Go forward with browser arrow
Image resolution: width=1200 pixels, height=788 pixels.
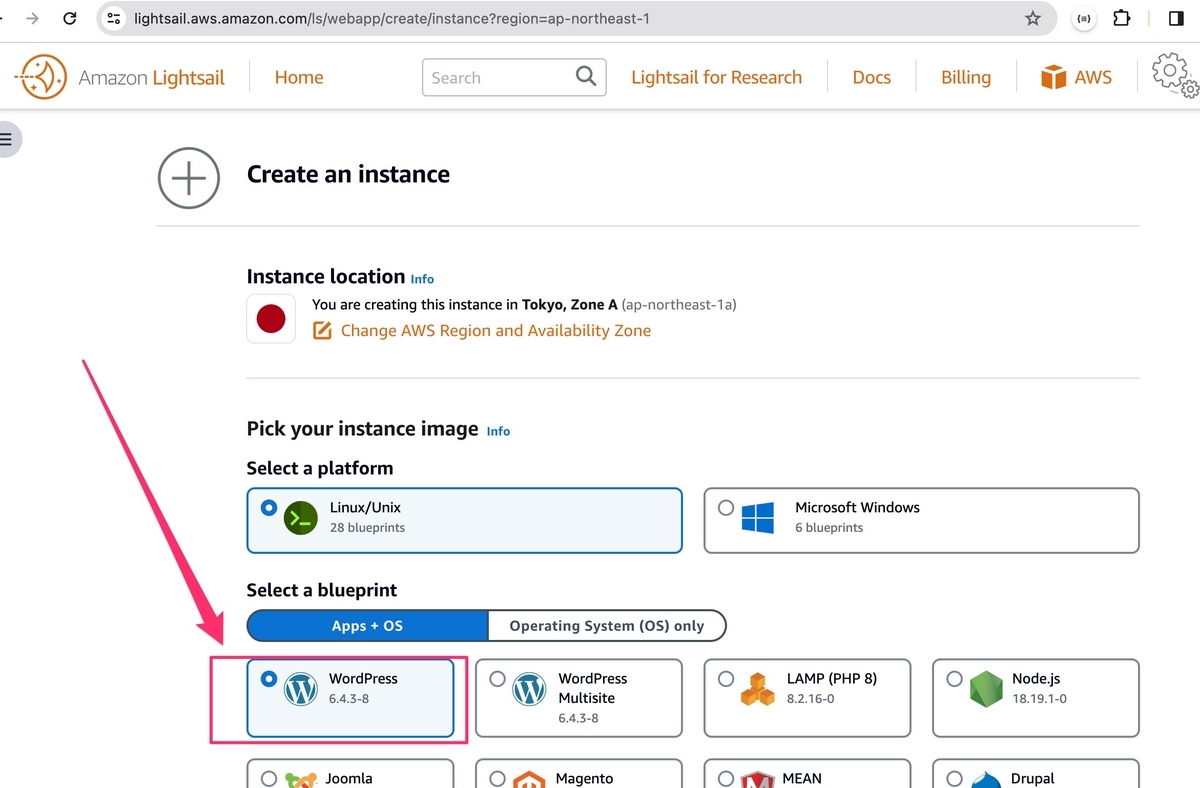(x=32, y=18)
